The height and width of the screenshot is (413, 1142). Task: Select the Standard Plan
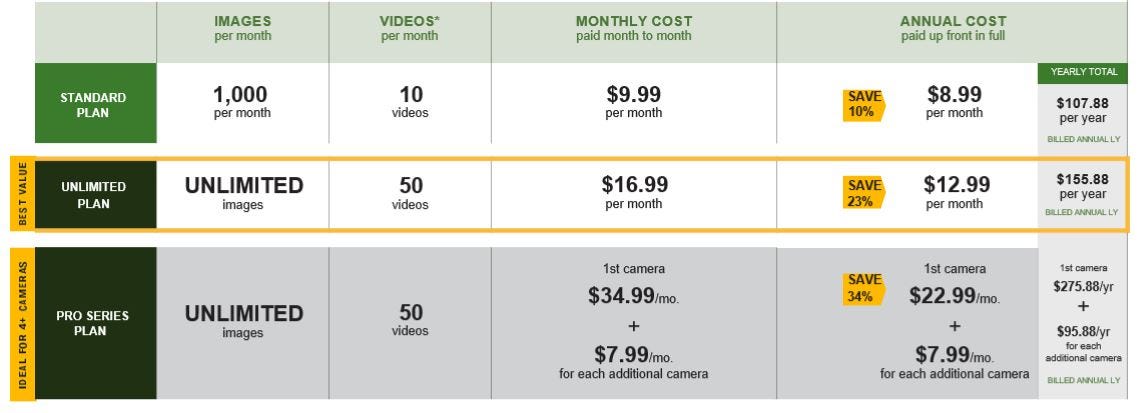pyautogui.click(x=93, y=104)
